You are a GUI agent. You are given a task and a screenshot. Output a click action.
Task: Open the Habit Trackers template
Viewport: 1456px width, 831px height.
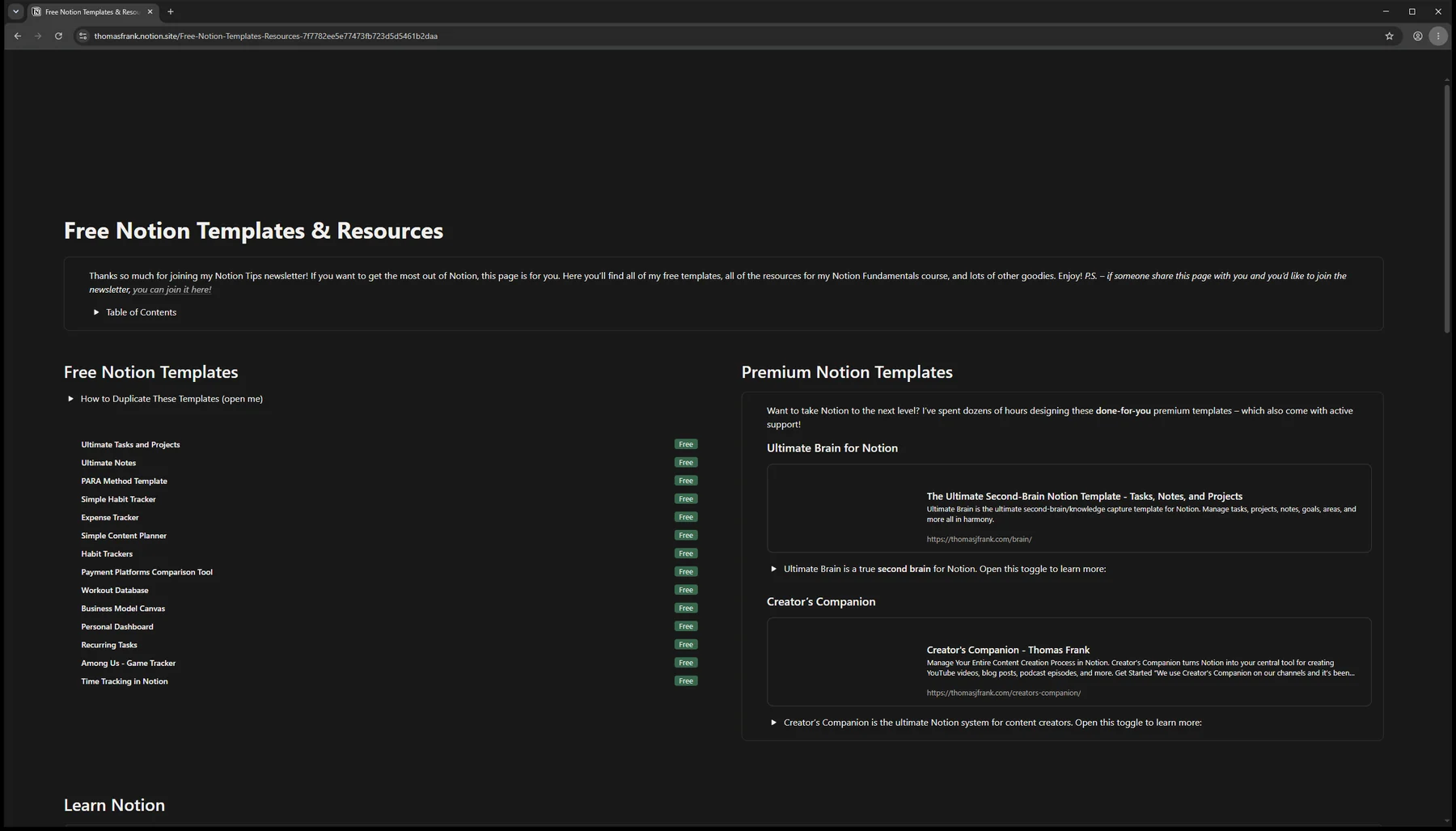pos(107,553)
